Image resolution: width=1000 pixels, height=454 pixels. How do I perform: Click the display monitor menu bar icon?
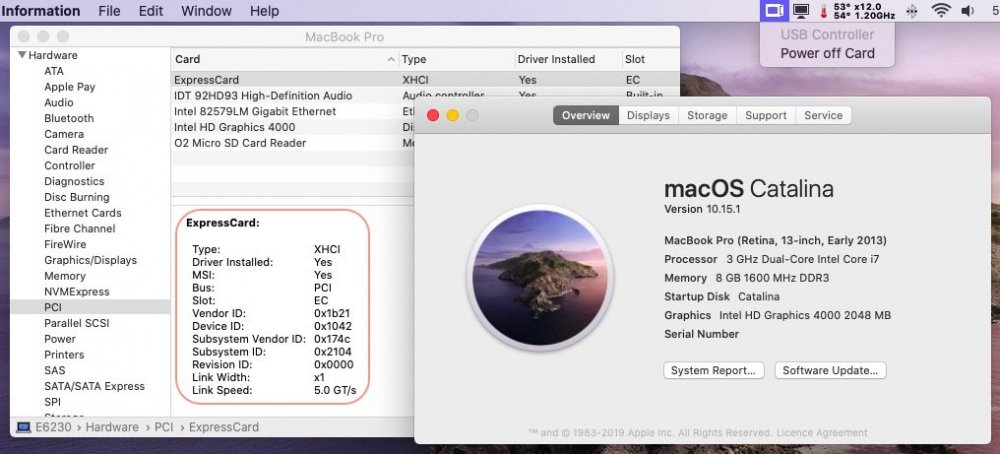click(x=801, y=11)
